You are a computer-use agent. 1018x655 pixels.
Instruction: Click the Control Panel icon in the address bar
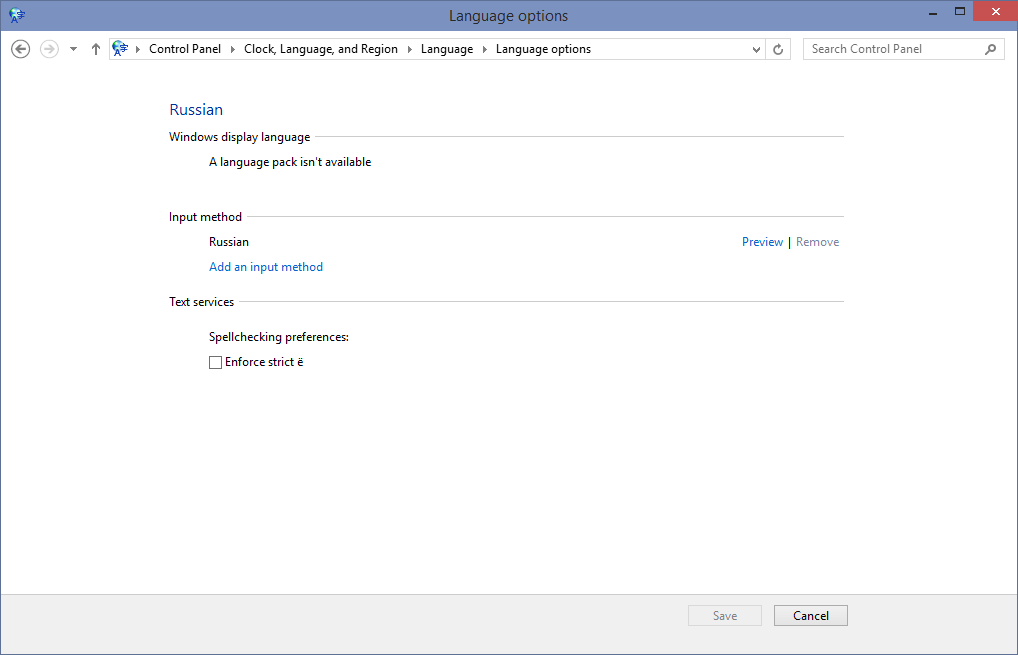121,49
